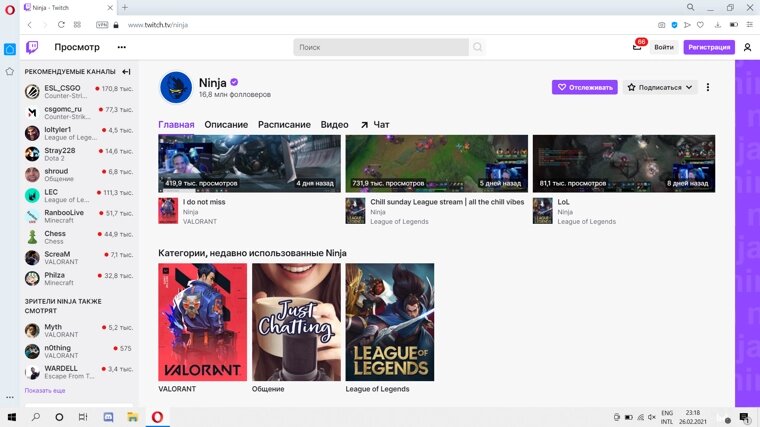Open the shroud channel
The width and height of the screenshot is (760, 427).
click(79, 174)
